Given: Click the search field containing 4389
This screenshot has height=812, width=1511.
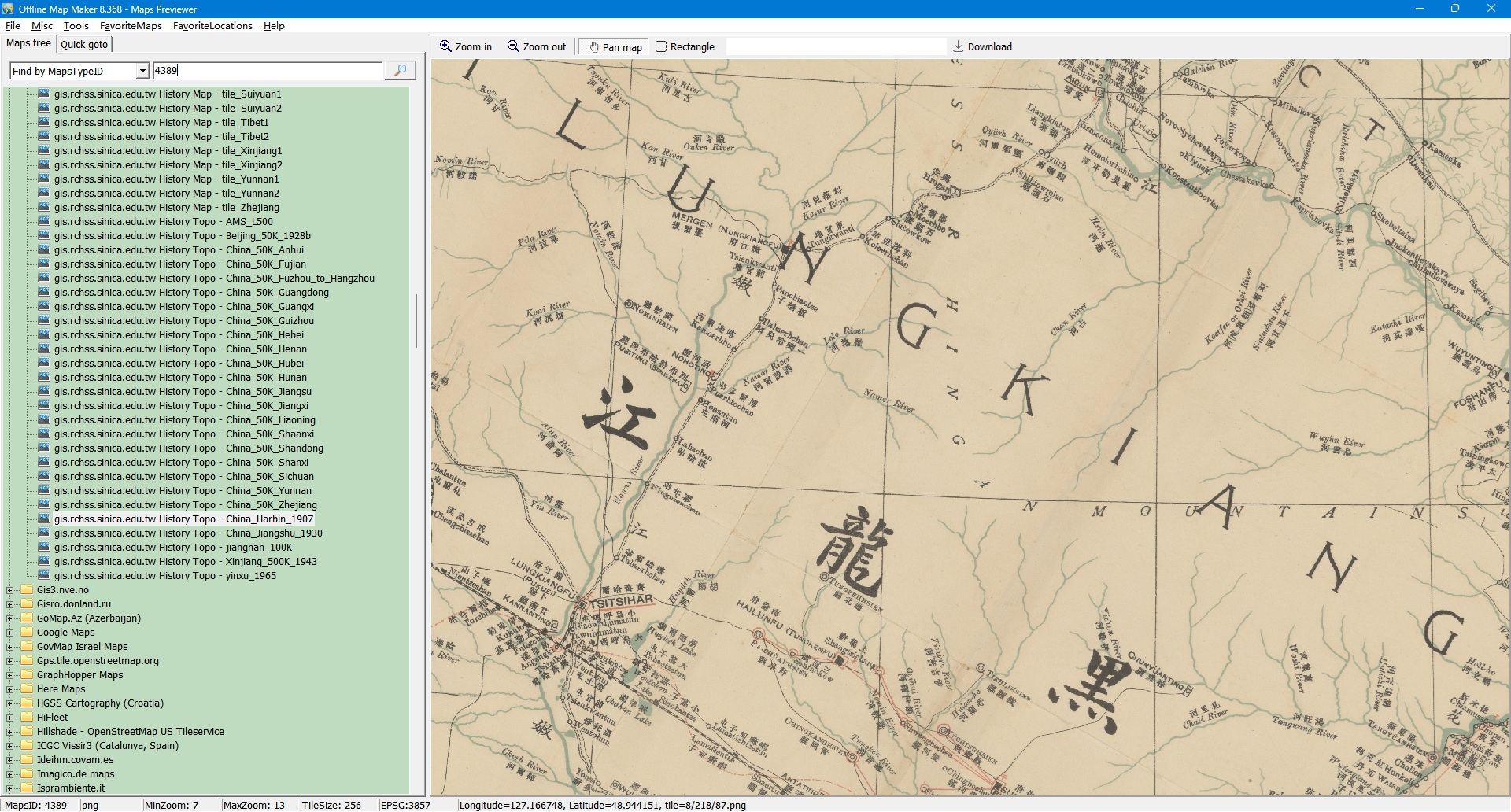Looking at the screenshot, I should pyautogui.click(x=268, y=71).
